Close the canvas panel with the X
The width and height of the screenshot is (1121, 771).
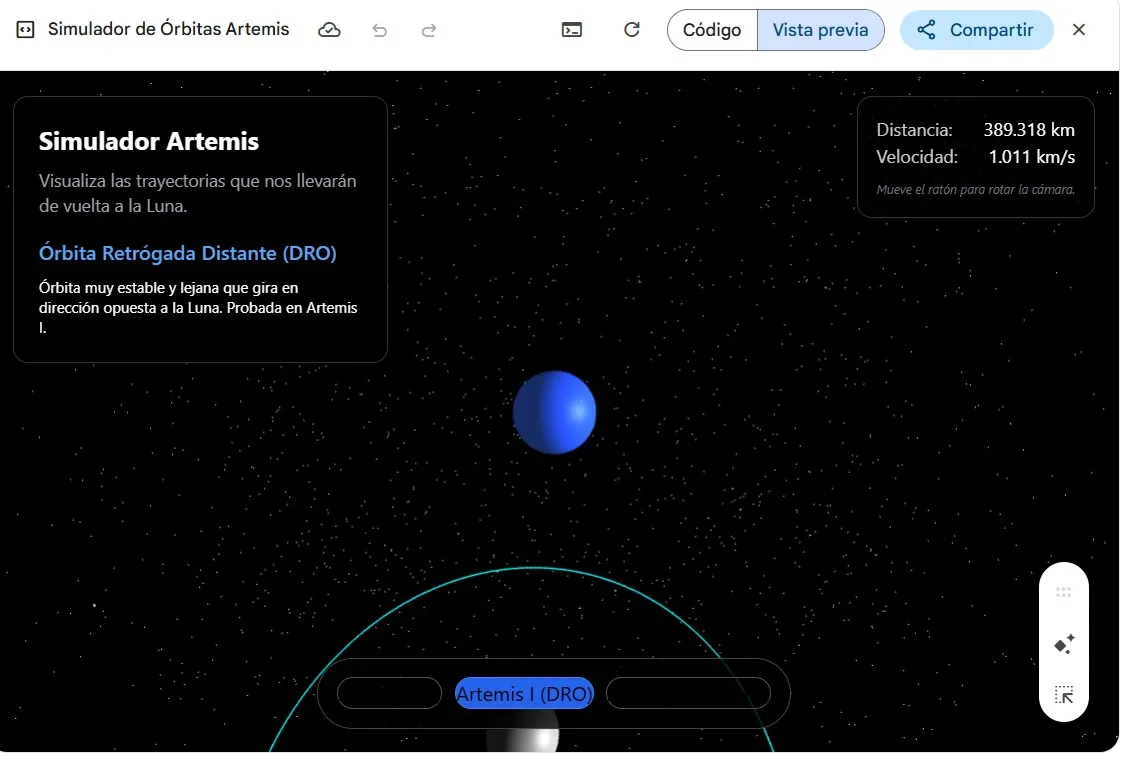(x=1079, y=30)
